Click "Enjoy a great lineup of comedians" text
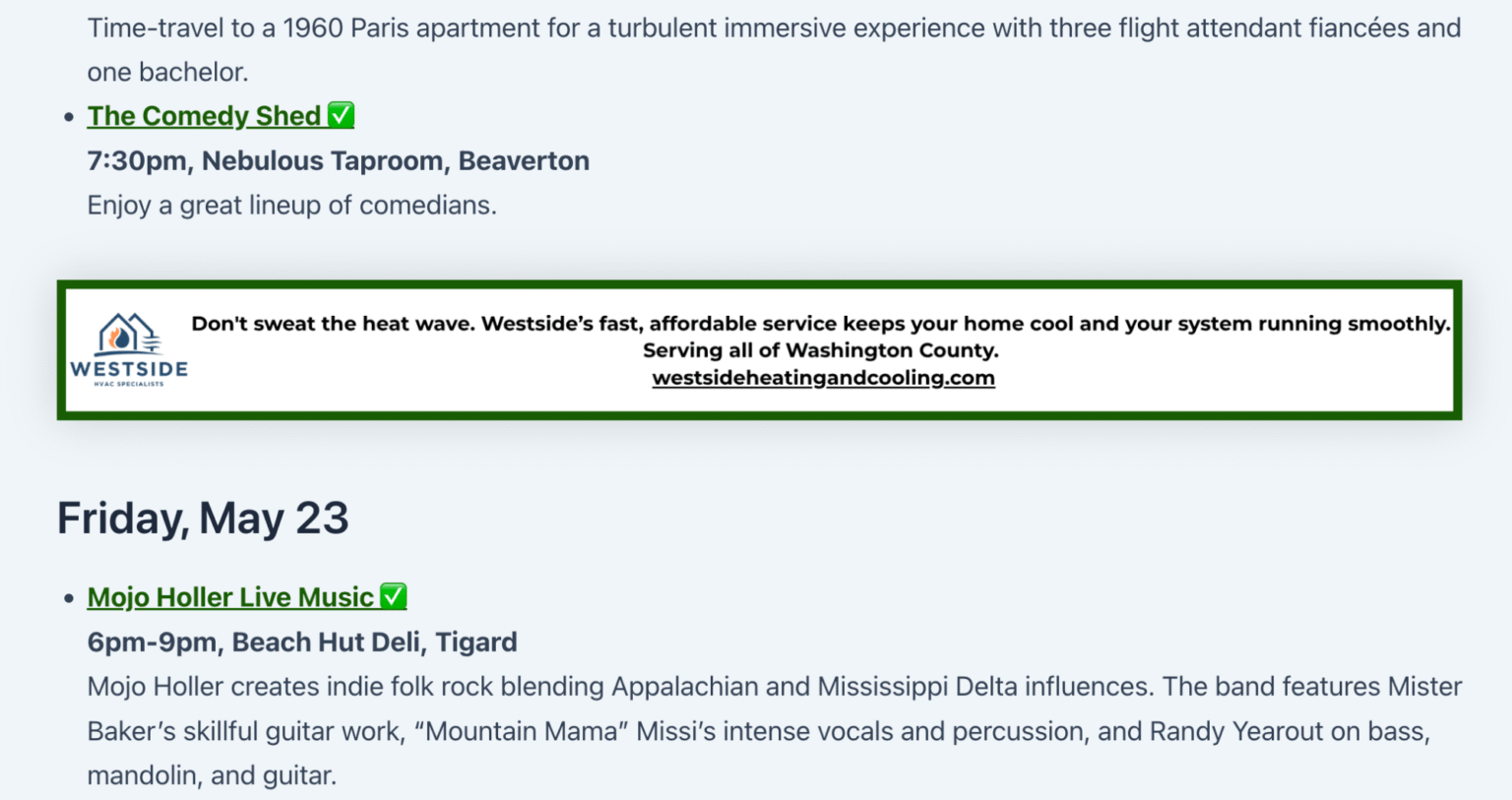This screenshot has width=1512, height=800. tap(291, 205)
